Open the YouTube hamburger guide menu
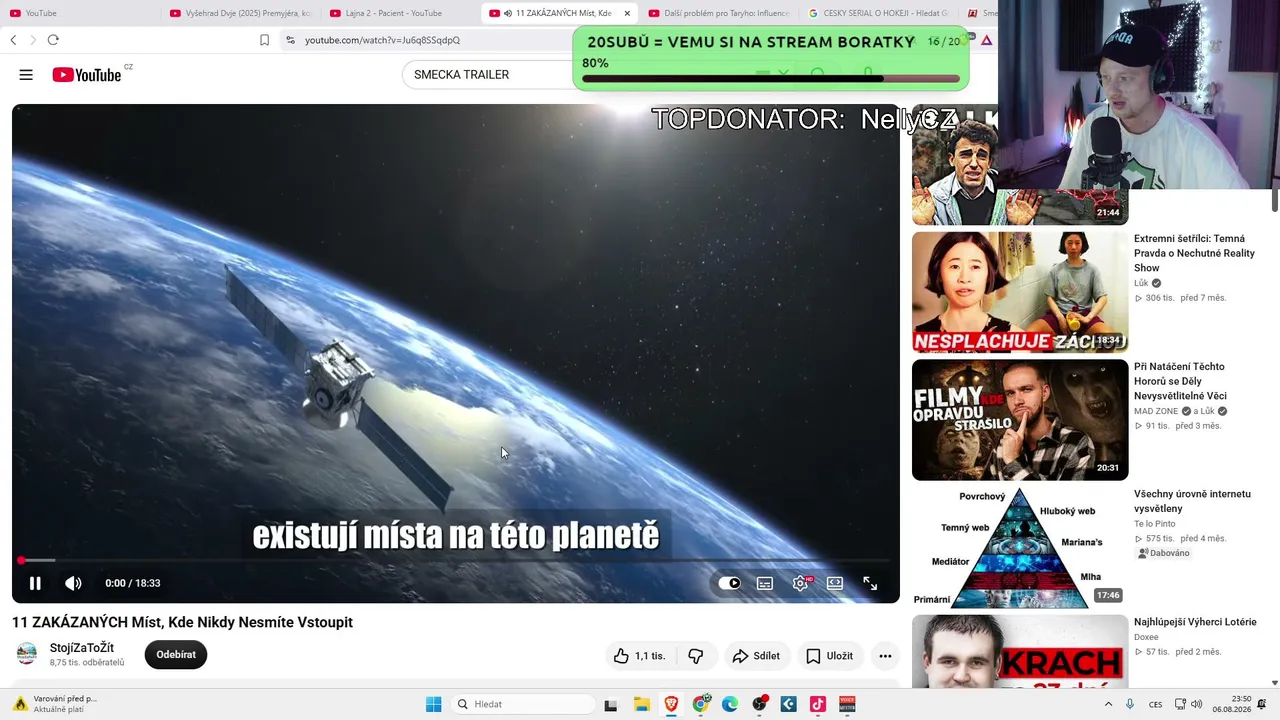This screenshot has height=720, width=1280. coord(26,75)
